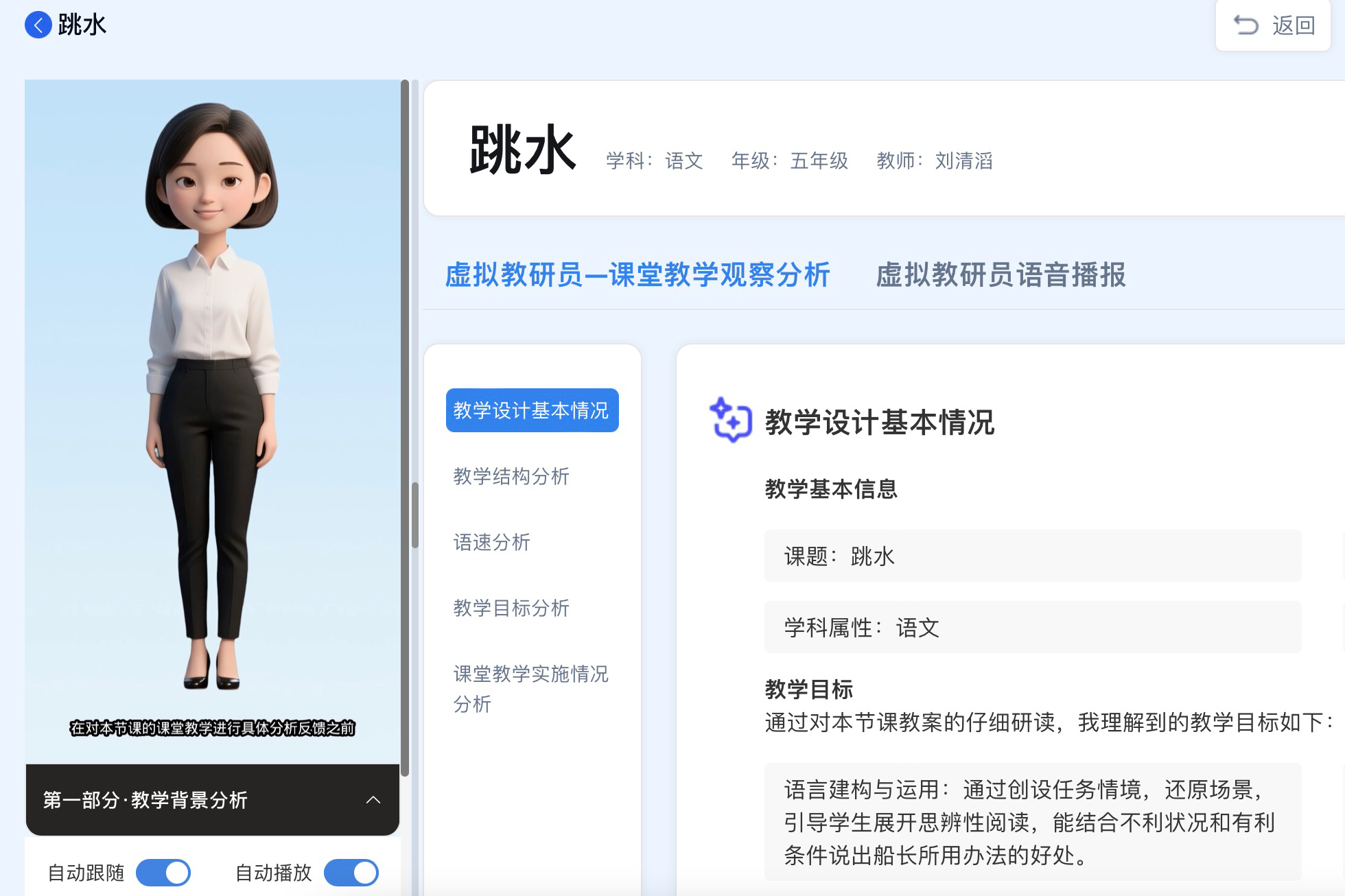Toggle the 自动播放 switch
Image resolution: width=1345 pixels, height=896 pixels.
(351, 873)
